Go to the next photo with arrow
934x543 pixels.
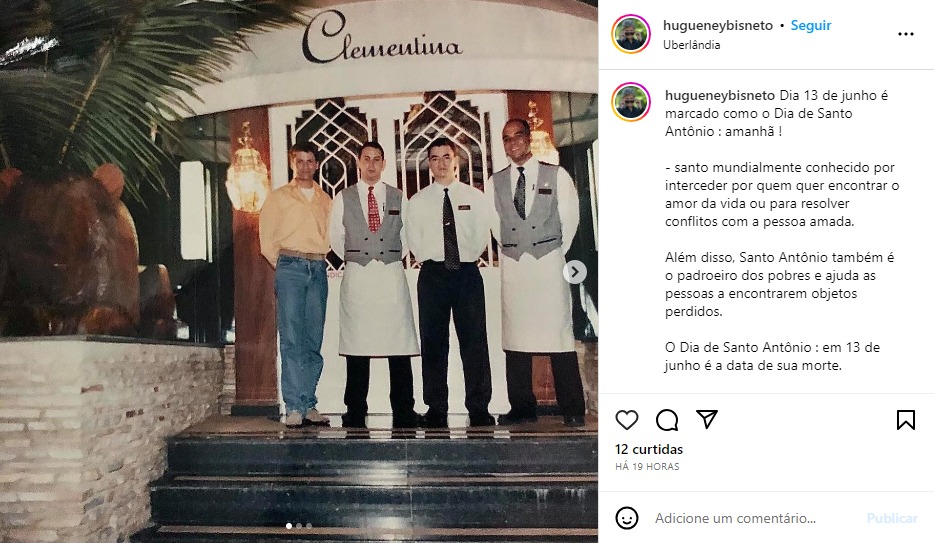pyautogui.click(x=575, y=272)
